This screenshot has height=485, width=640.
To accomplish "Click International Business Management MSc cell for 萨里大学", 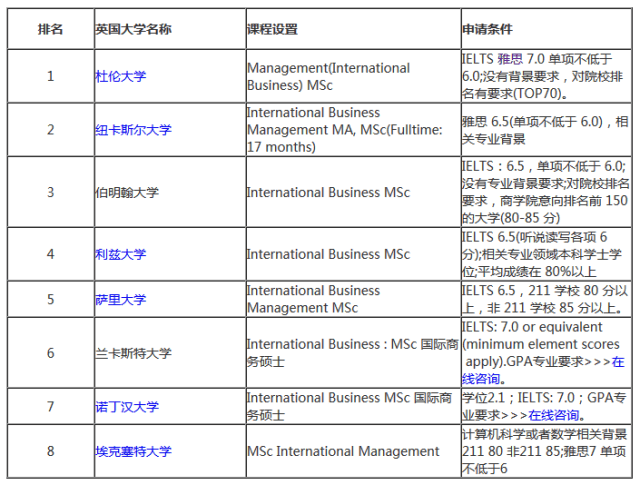I will 353,299.
